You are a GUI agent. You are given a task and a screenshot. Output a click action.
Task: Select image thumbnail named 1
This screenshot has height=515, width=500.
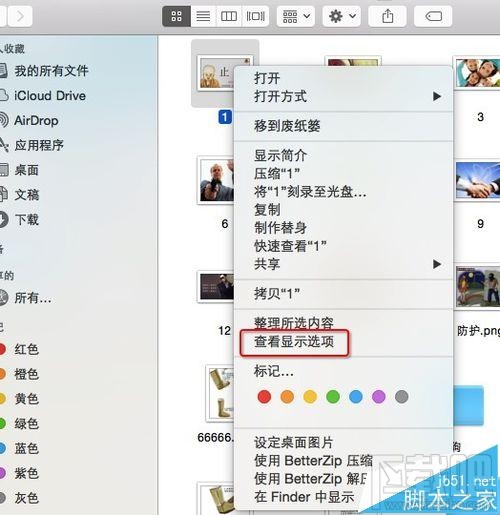(x=216, y=73)
